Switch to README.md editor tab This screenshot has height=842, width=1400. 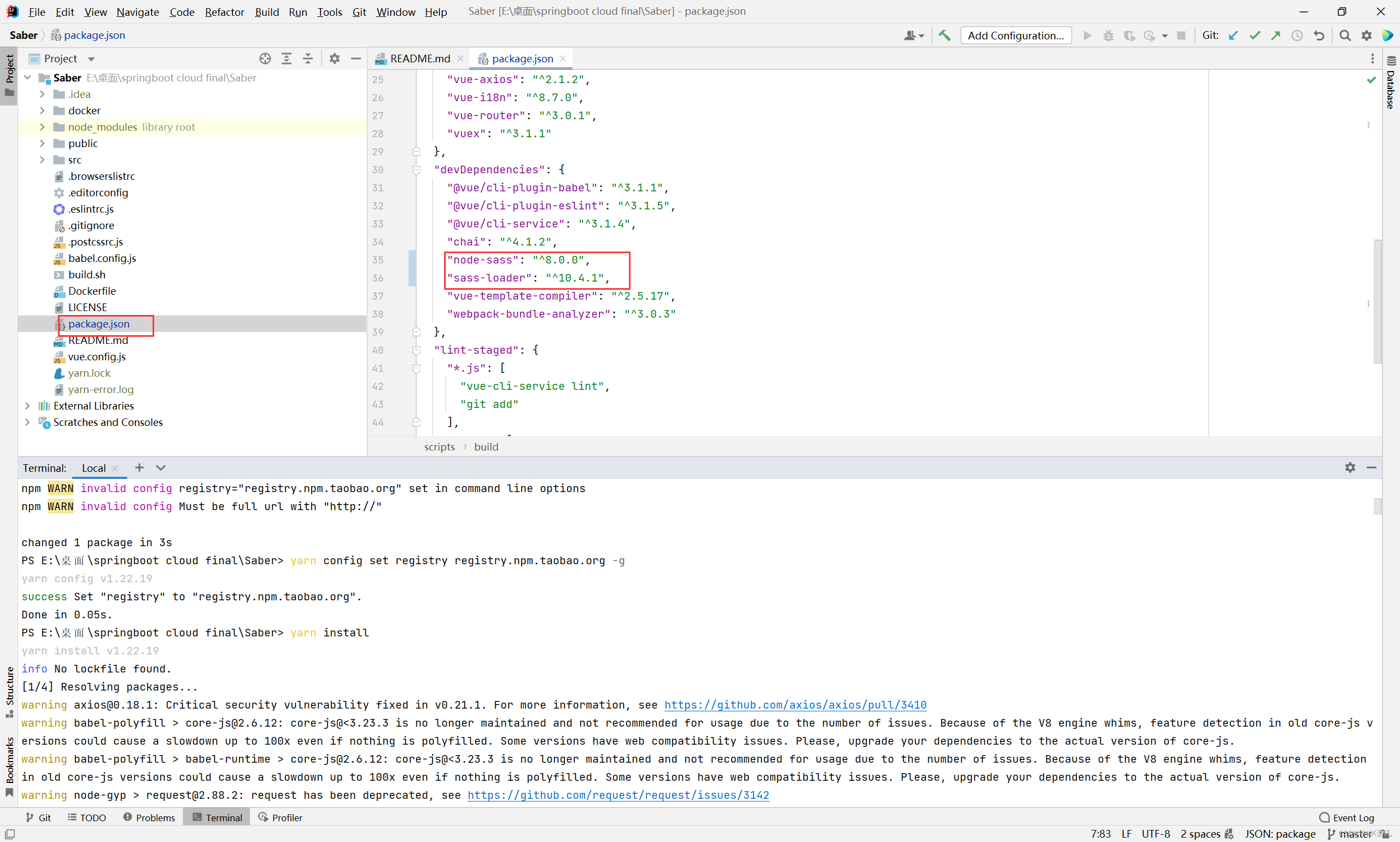(419, 59)
